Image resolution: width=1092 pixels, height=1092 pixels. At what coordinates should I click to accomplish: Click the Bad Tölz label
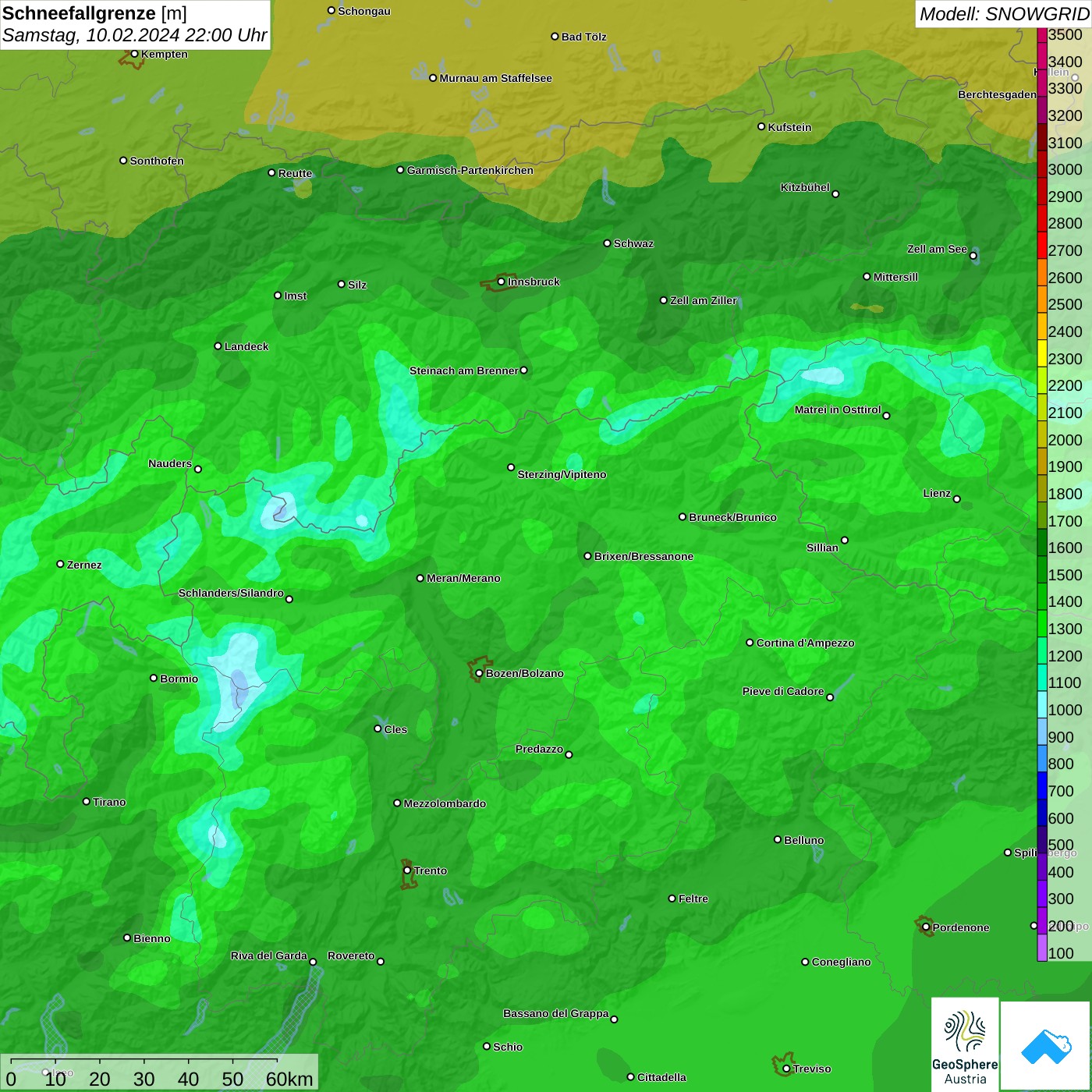pos(583,37)
